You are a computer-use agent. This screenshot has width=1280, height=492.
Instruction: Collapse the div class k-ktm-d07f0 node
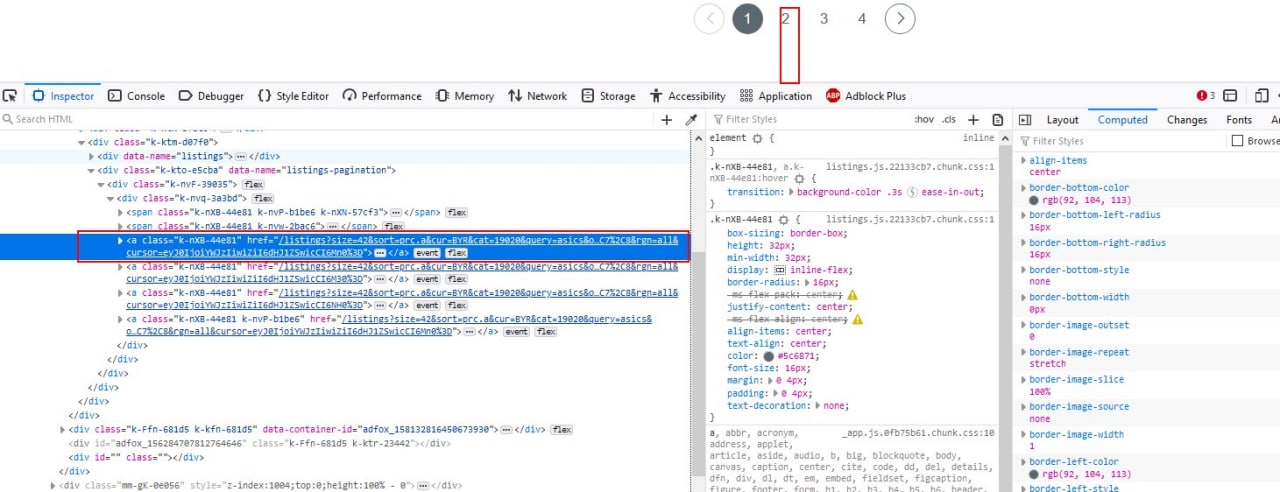coord(82,142)
